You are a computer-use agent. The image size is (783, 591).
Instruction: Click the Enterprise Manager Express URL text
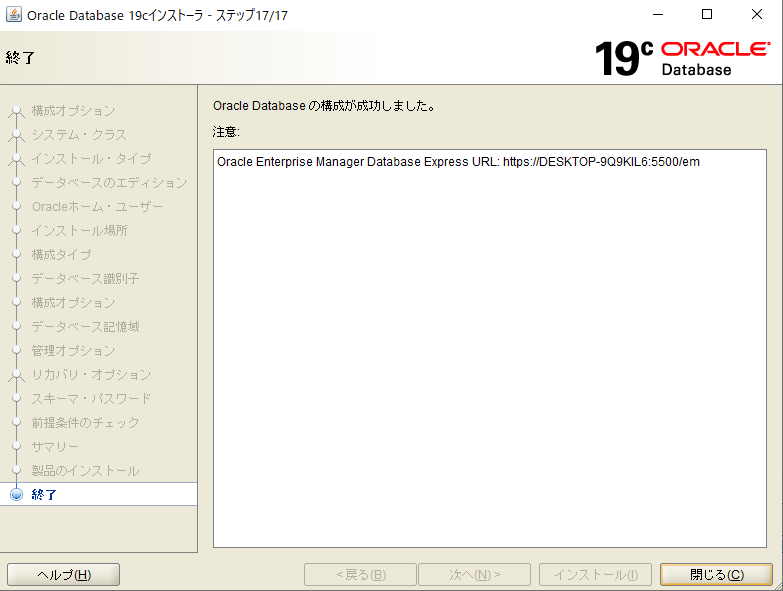(458, 162)
